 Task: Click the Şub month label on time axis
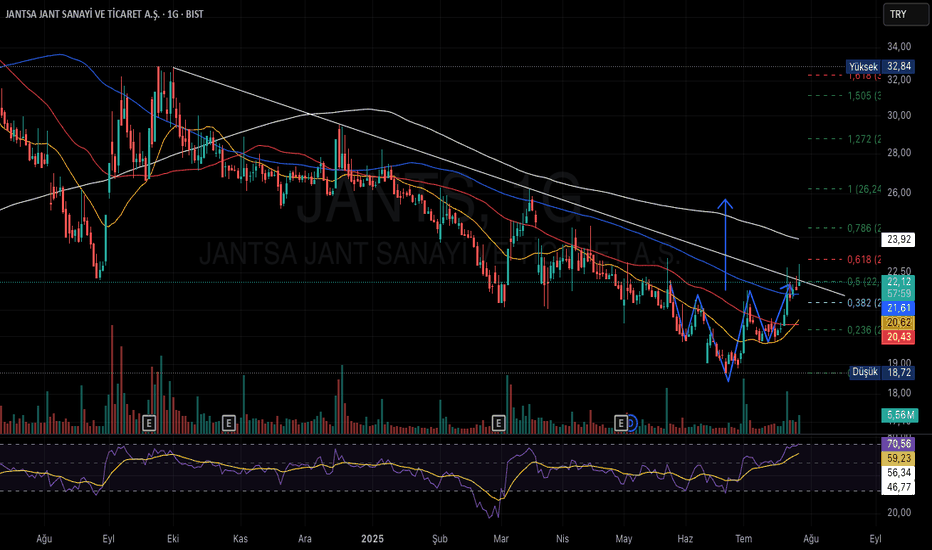pos(439,539)
